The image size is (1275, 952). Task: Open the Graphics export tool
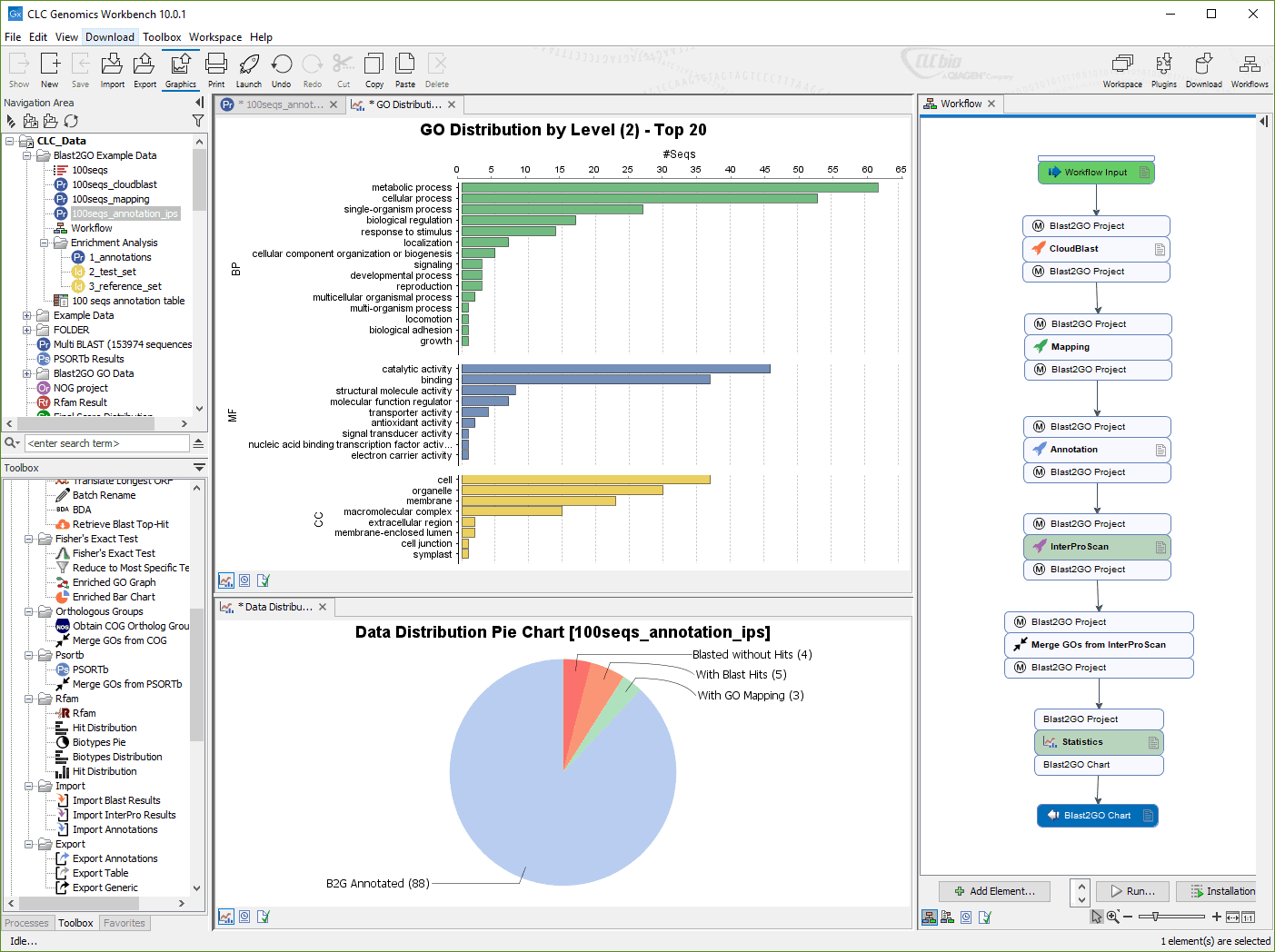pyautogui.click(x=180, y=70)
